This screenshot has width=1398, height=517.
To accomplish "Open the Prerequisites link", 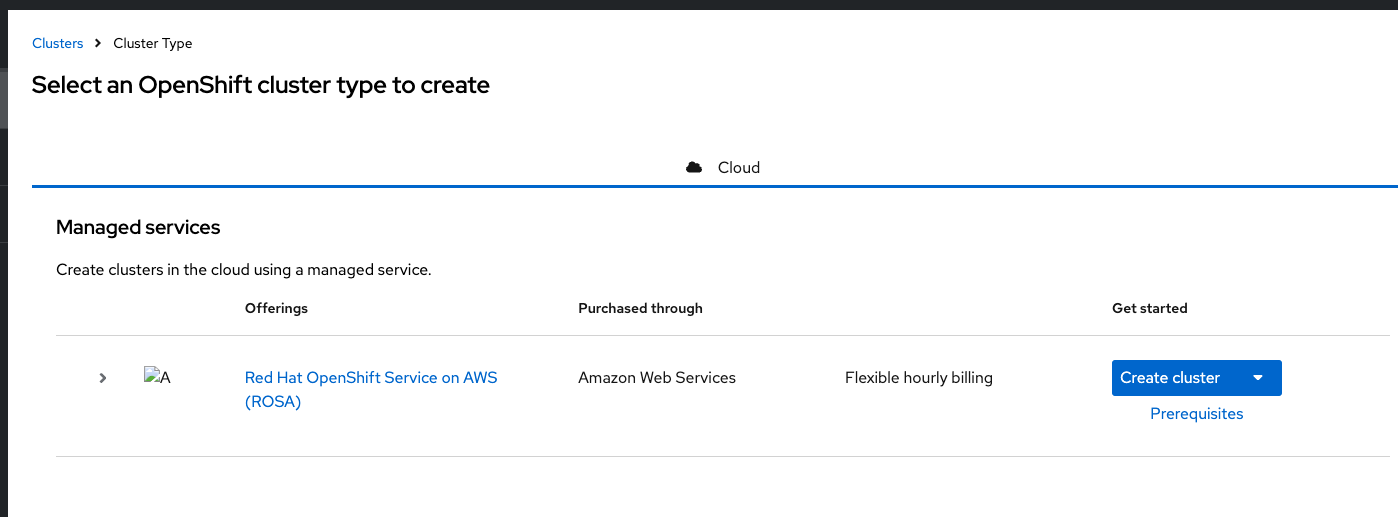I will [1196, 414].
